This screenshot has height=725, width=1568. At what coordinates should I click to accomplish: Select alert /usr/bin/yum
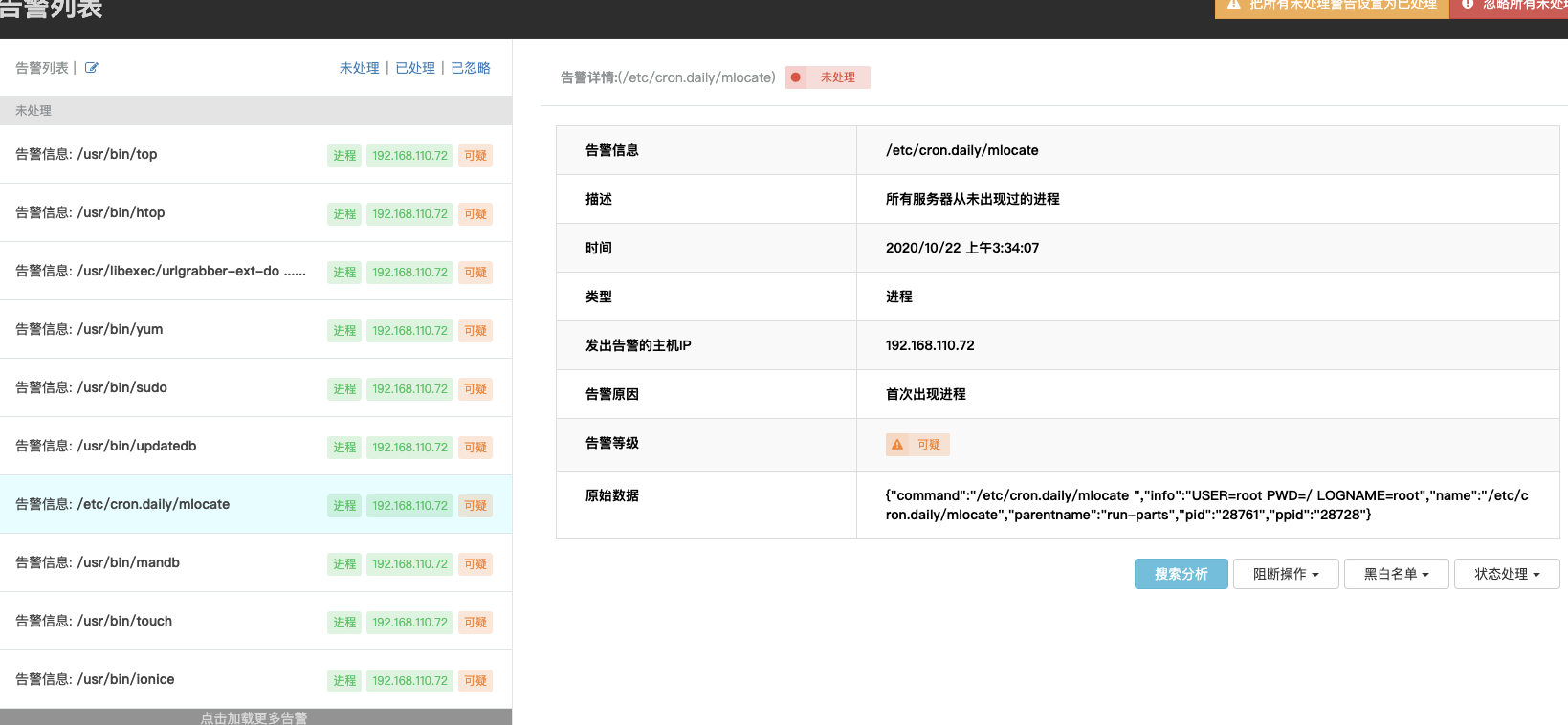[x=255, y=329]
